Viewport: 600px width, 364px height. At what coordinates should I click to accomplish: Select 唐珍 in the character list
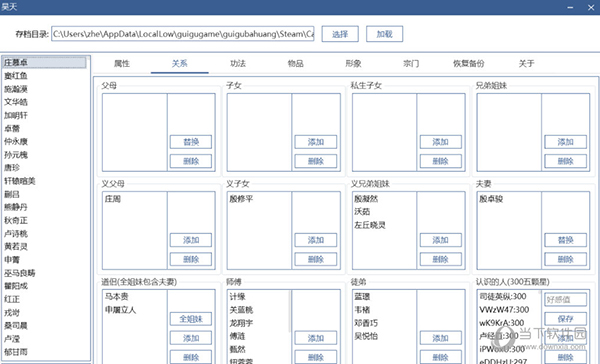[12, 168]
